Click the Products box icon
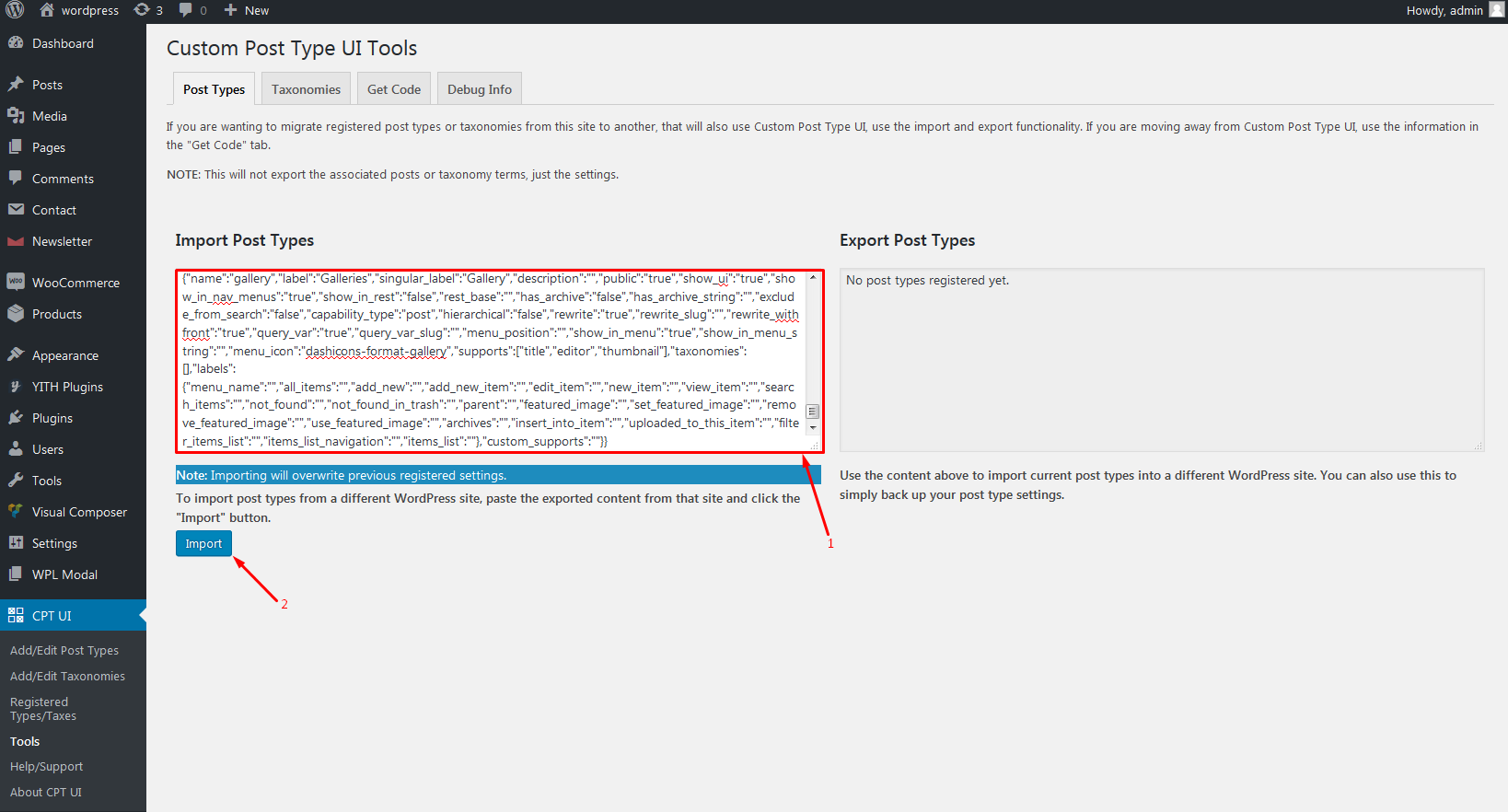The image size is (1508, 812). (x=16, y=314)
